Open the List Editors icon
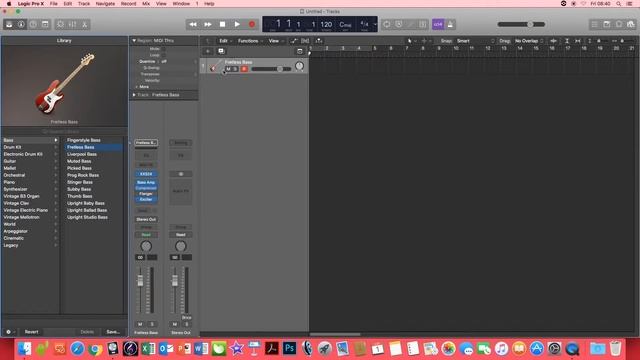This screenshot has width=640, height=360. coord(595,24)
